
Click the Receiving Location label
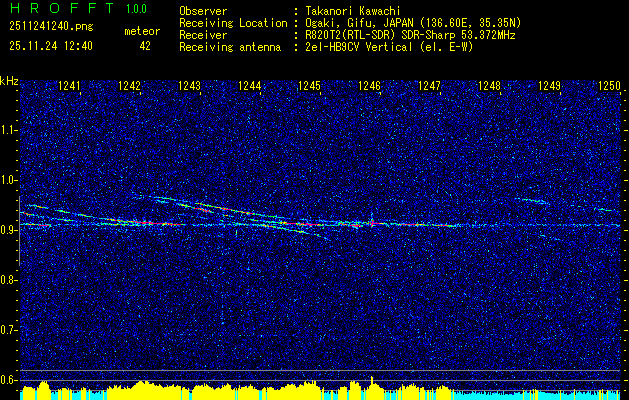coord(233,23)
